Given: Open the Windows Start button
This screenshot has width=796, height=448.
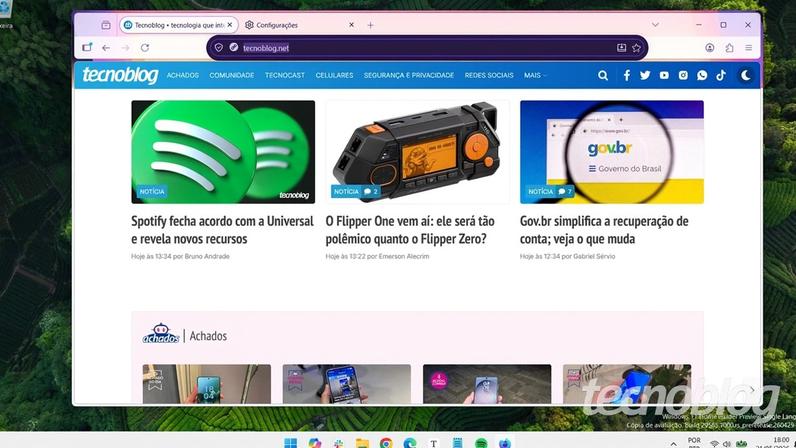Looking at the screenshot, I should point(290,442).
